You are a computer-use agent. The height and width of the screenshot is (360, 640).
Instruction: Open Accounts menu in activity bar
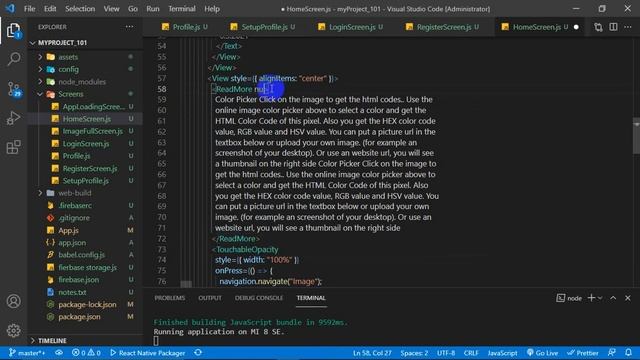(13, 301)
